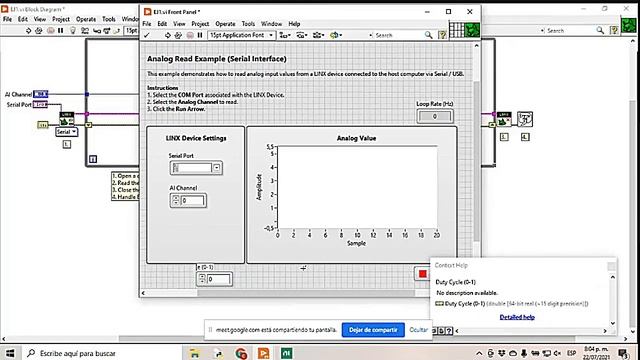Open Window menu in Front Panel
640x360 pixels.
[x=271, y=24]
